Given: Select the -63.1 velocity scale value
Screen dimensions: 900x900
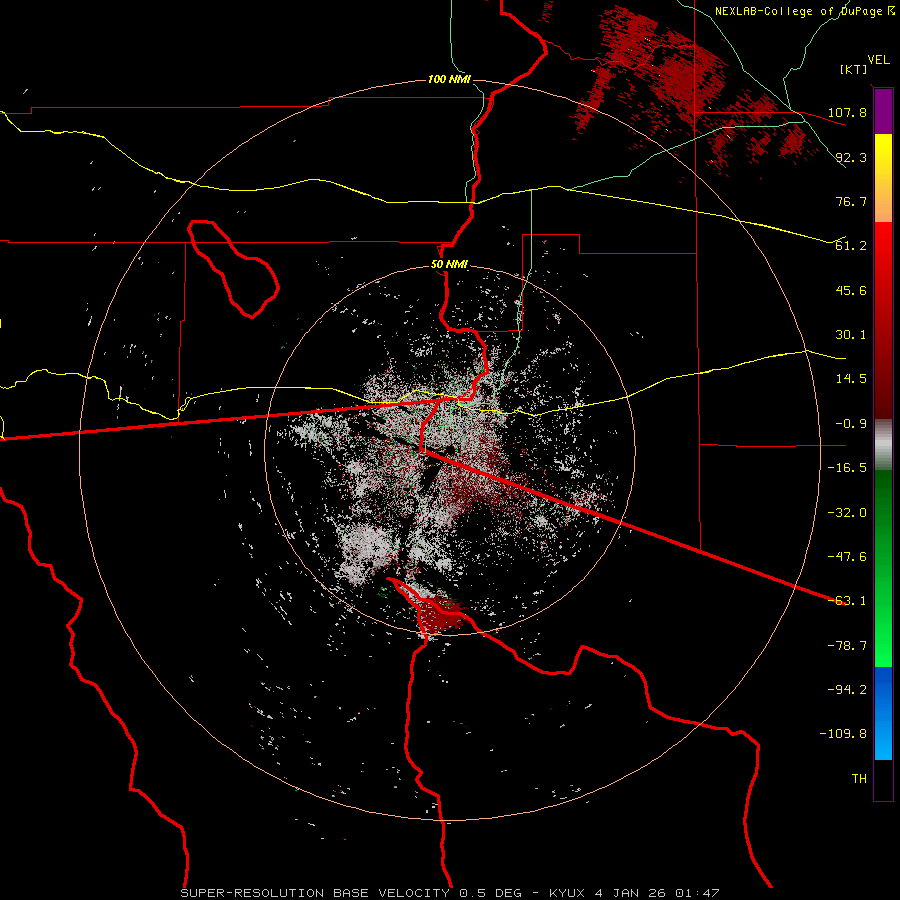Looking at the screenshot, I should pyautogui.click(x=848, y=601).
